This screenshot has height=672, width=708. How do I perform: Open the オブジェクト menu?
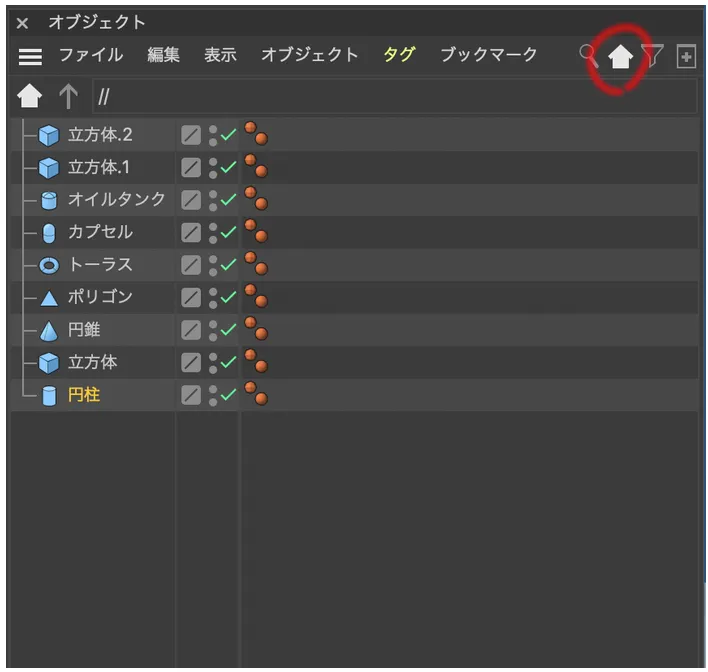310,55
